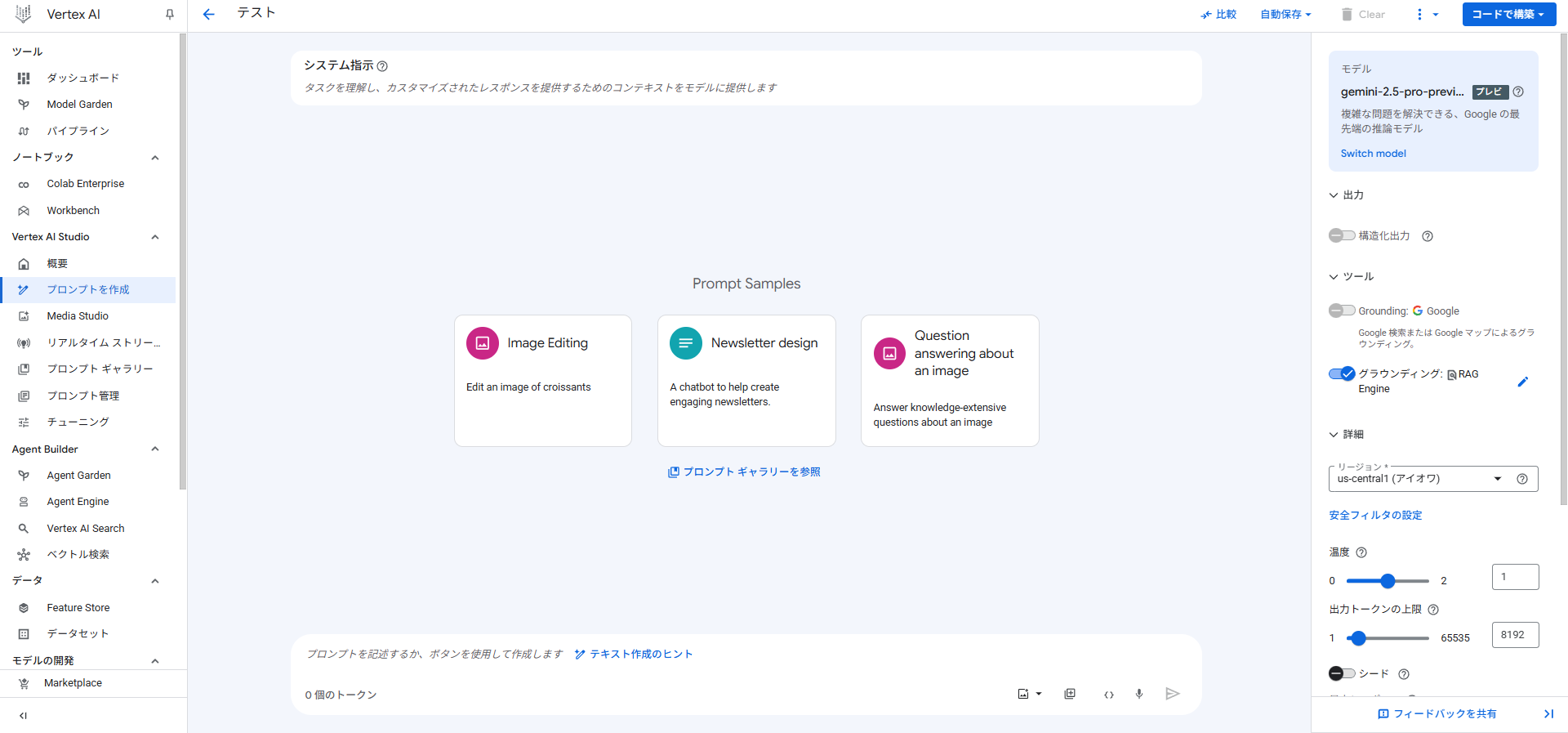
Task: Click the send prompt arrow icon
Action: click(x=1173, y=694)
